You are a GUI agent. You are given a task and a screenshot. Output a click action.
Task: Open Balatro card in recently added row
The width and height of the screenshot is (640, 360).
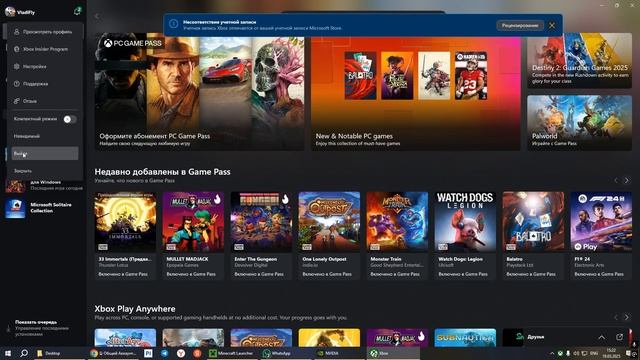[533, 236]
